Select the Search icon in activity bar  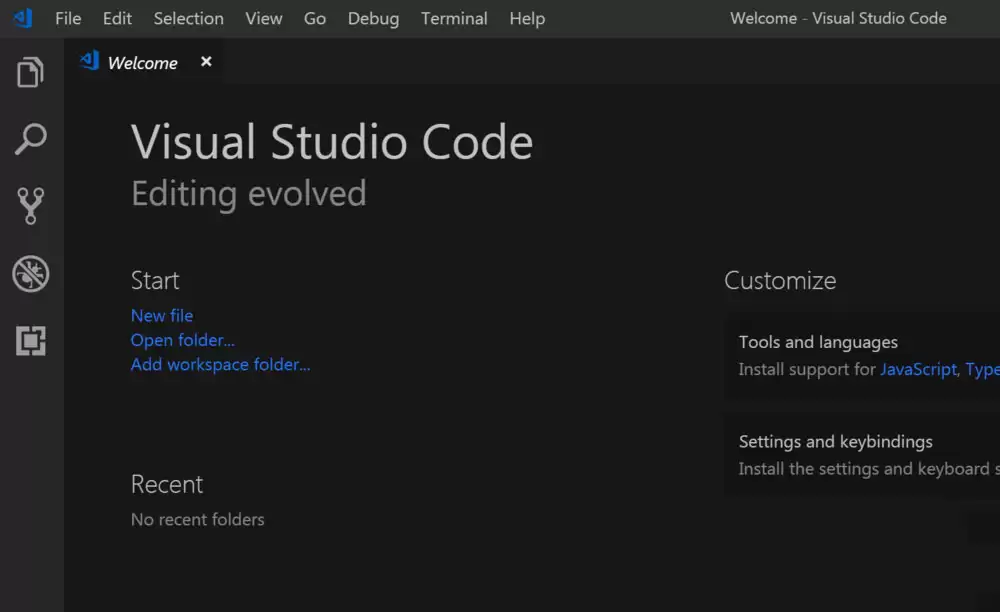30,139
